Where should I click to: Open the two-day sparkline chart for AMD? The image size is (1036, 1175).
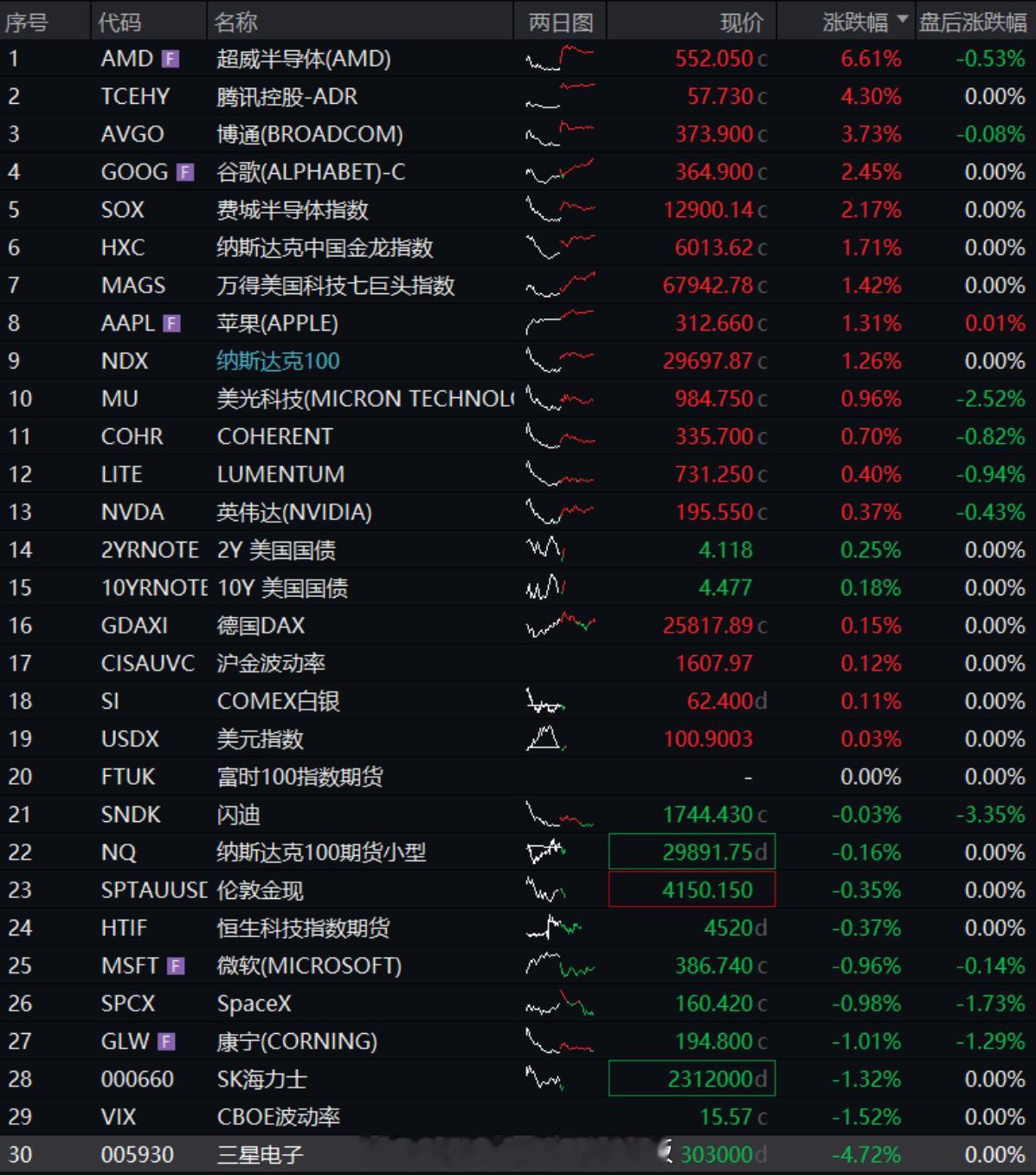click(560, 59)
